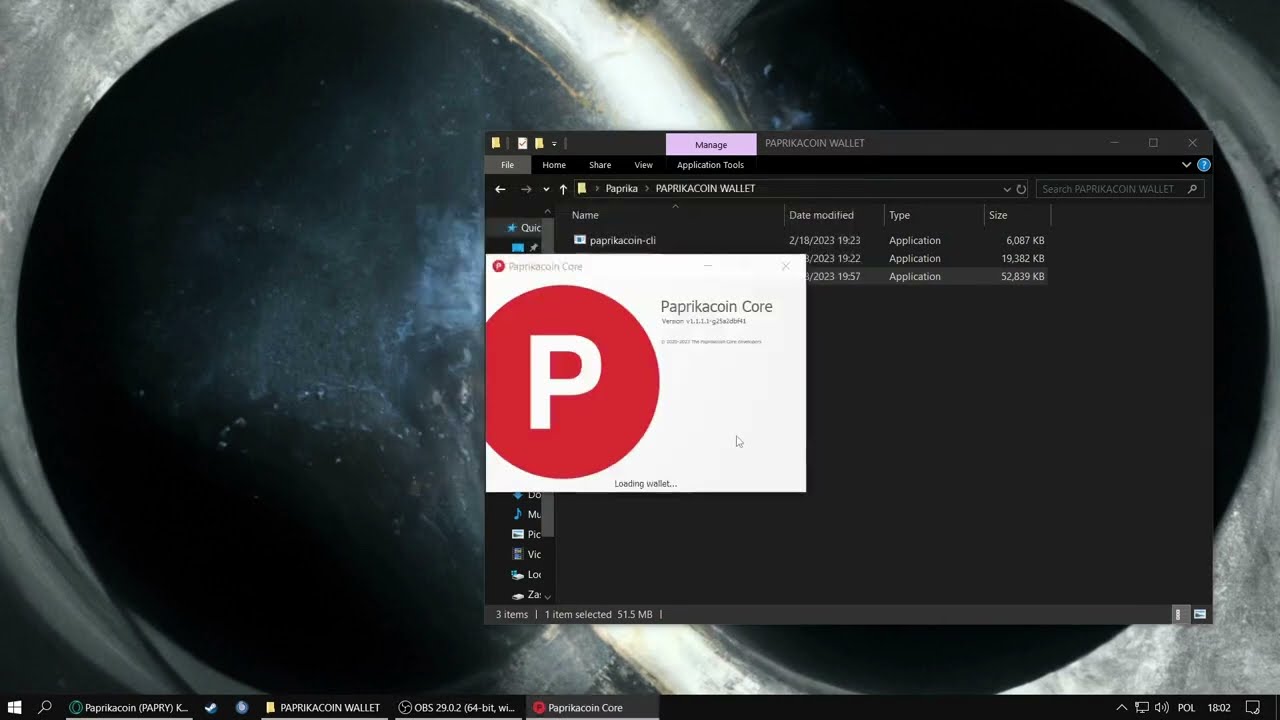Expand the address bar history dropdown
The width and height of the screenshot is (1280, 720).
(x=1007, y=189)
